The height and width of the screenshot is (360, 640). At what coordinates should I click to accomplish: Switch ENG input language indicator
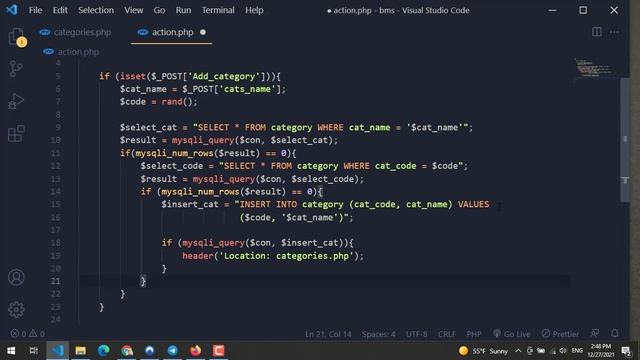point(577,351)
